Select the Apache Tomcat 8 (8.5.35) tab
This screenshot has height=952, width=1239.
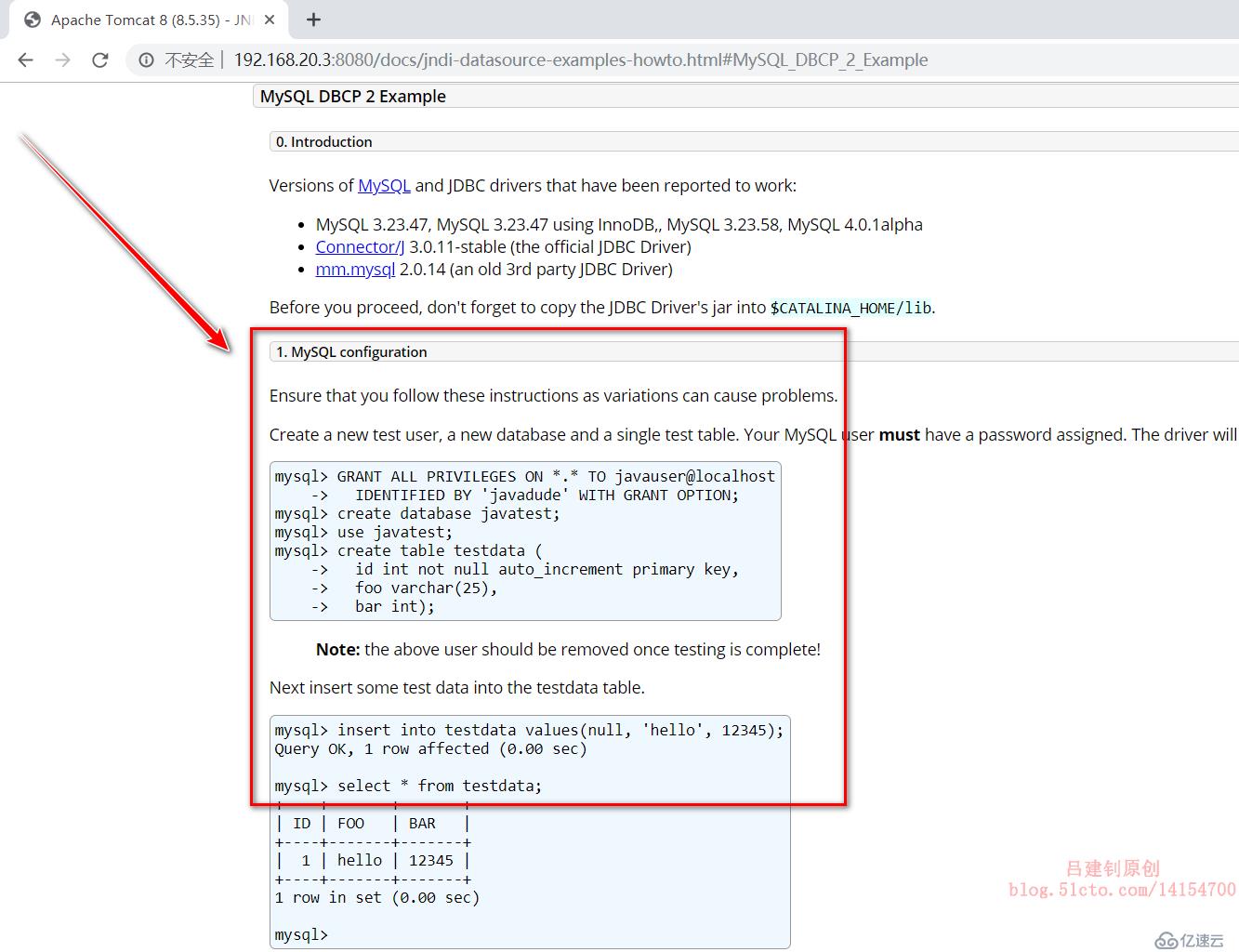click(x=149, y=20)
